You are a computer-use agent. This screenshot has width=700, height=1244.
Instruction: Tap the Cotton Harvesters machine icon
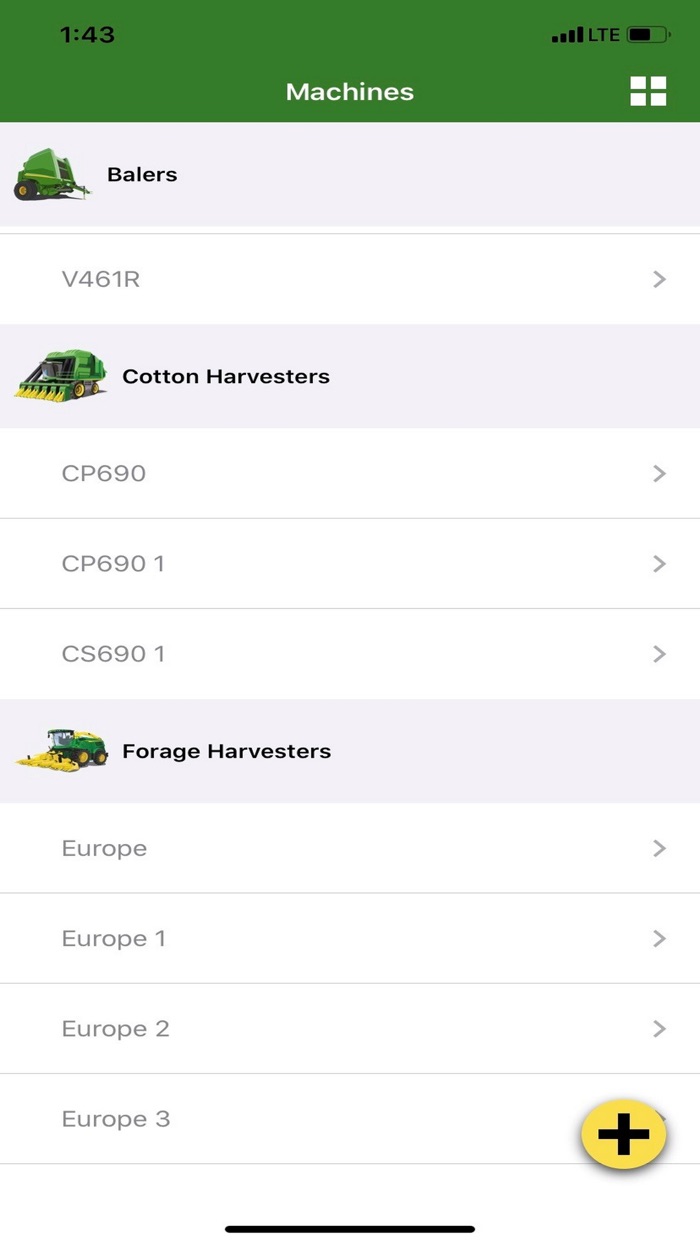point(60,376)
